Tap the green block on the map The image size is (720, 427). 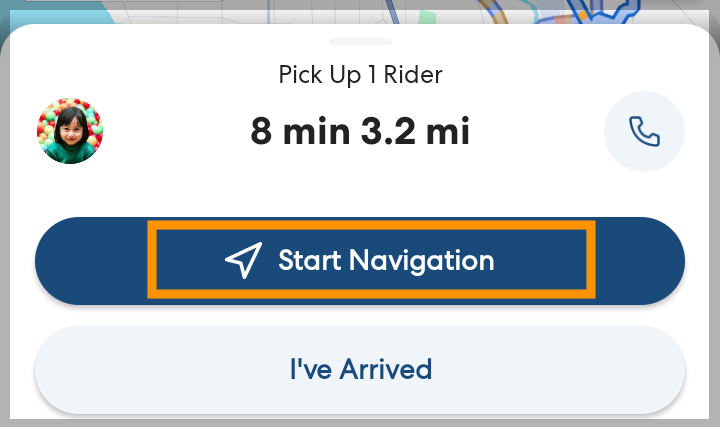[428, 17]
